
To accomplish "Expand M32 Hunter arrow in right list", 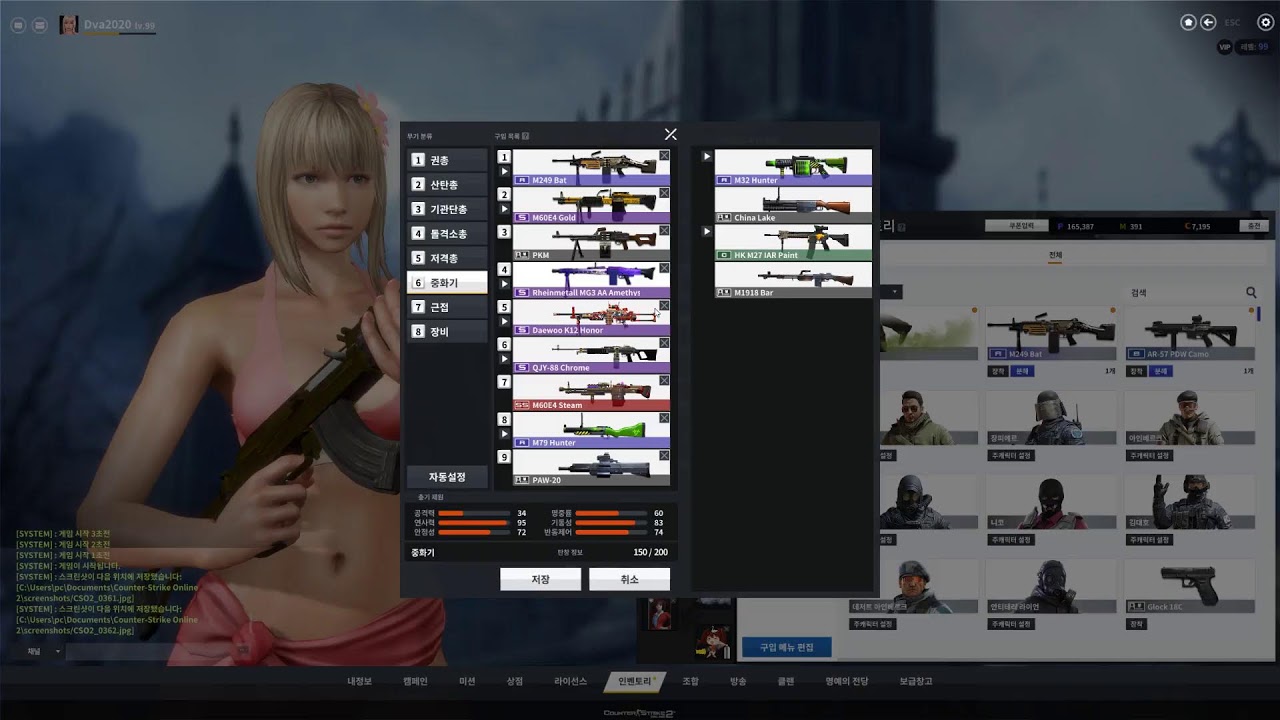I will coord(707,156).
